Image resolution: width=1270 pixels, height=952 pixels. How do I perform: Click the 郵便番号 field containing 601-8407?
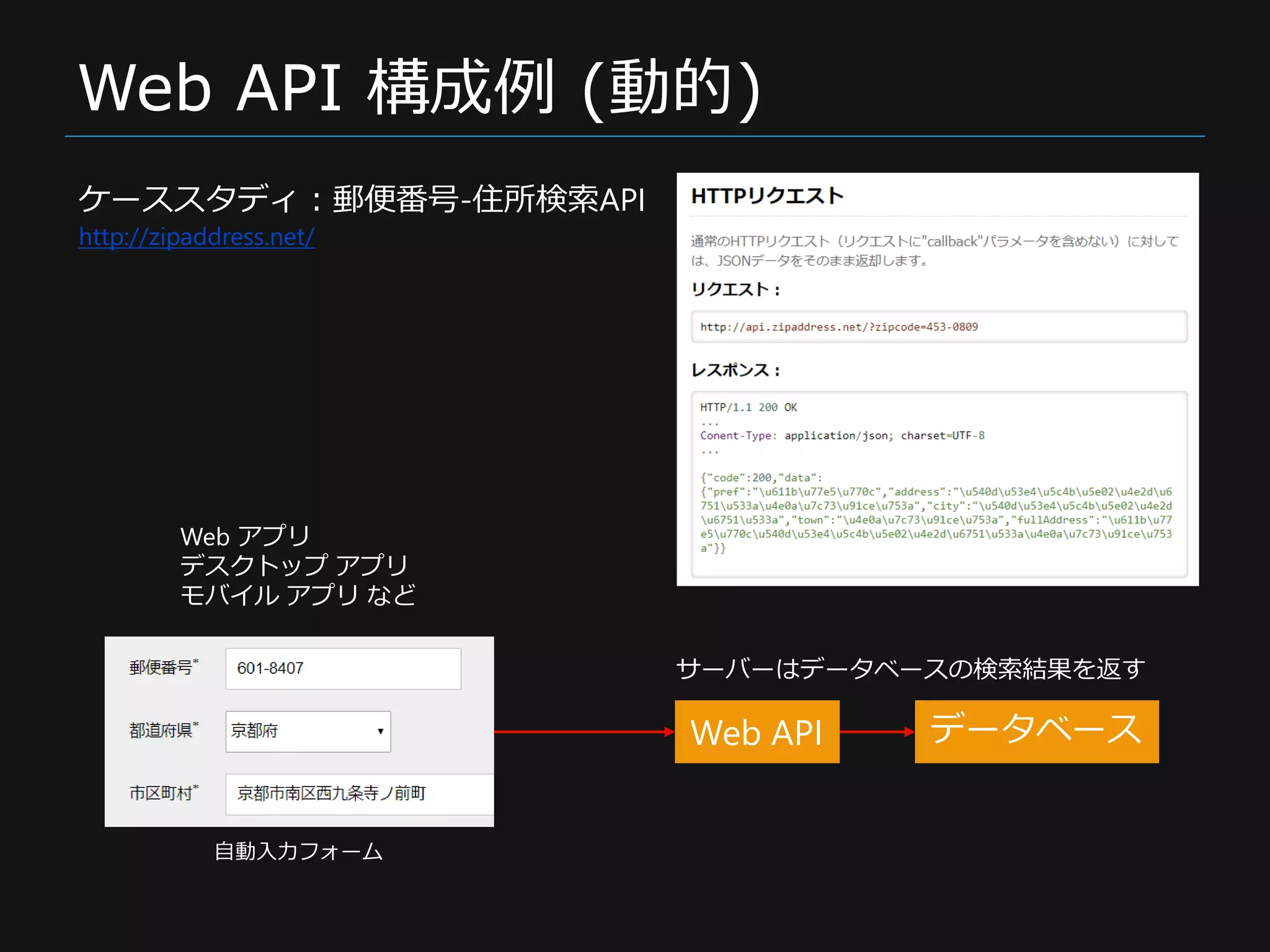pyautogui.click(x=344, y=668)
